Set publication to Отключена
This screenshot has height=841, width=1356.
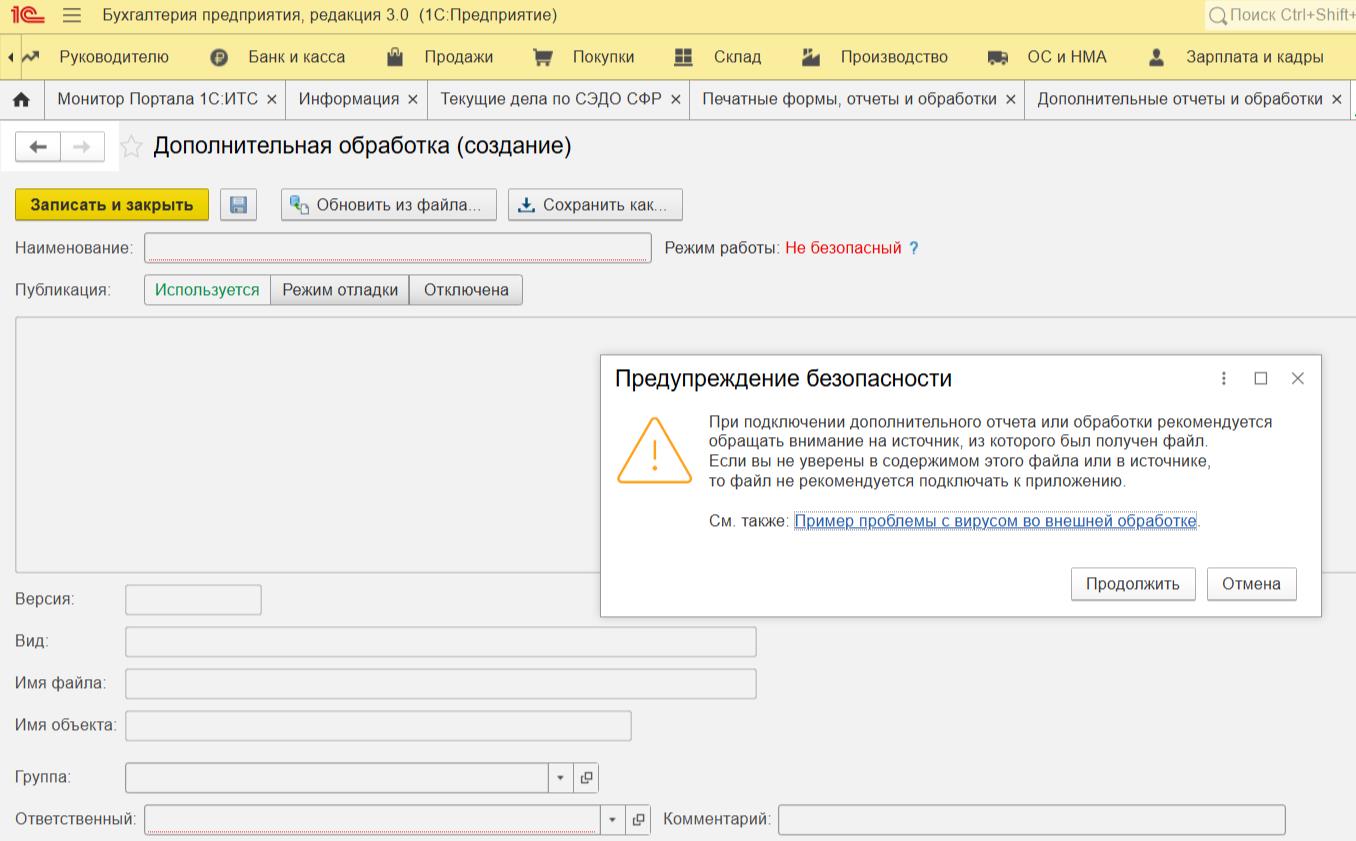click(x=466, y=290)
